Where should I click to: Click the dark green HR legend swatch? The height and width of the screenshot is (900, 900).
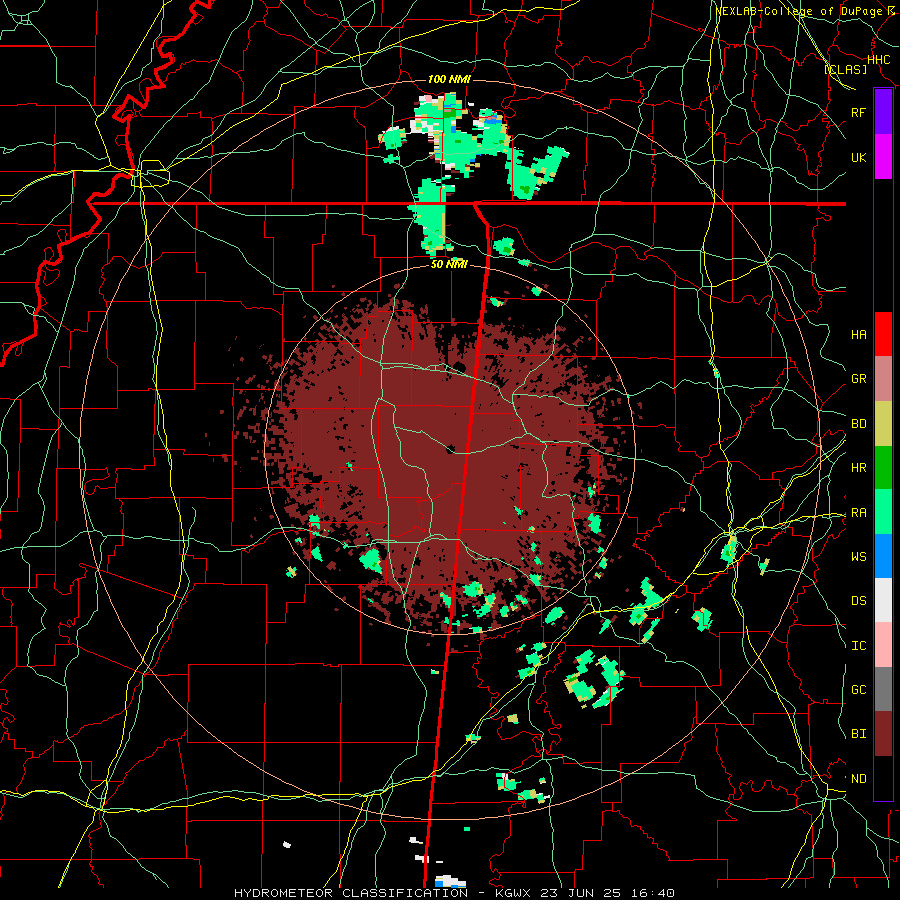pyautogui.click(x=883, y=468)
